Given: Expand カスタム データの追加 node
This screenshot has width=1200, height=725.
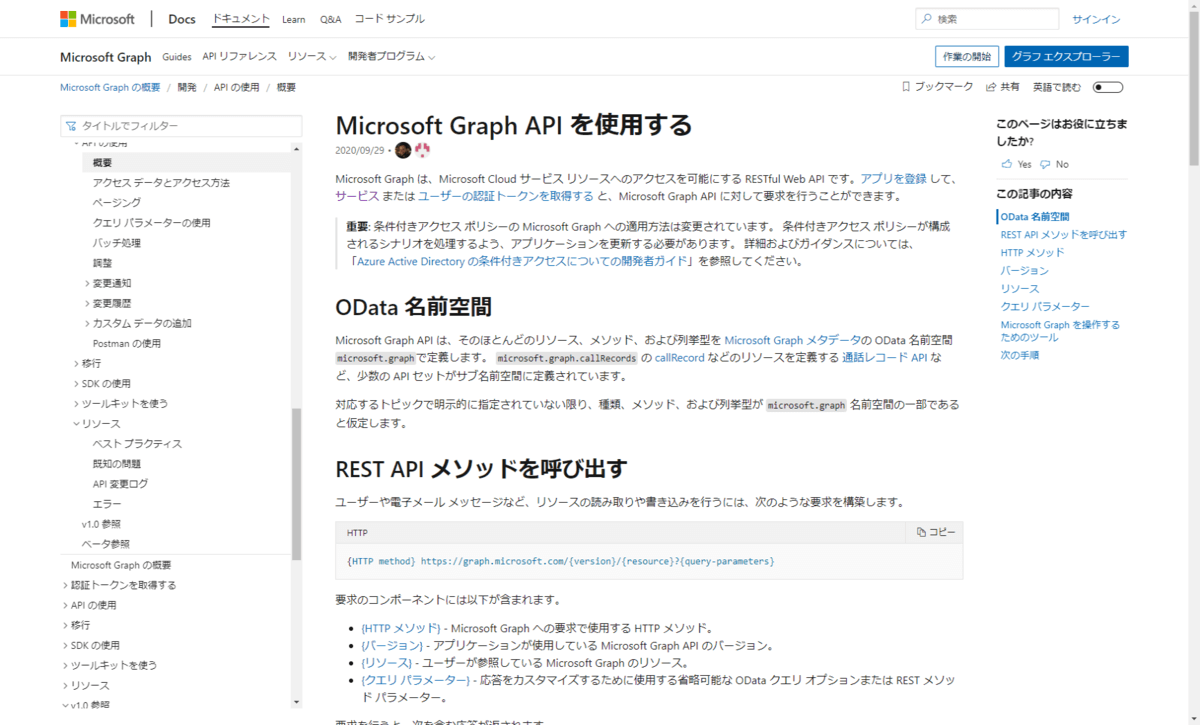Looking at the screenshot, I should pyautogui.click(x=88, y=323).
